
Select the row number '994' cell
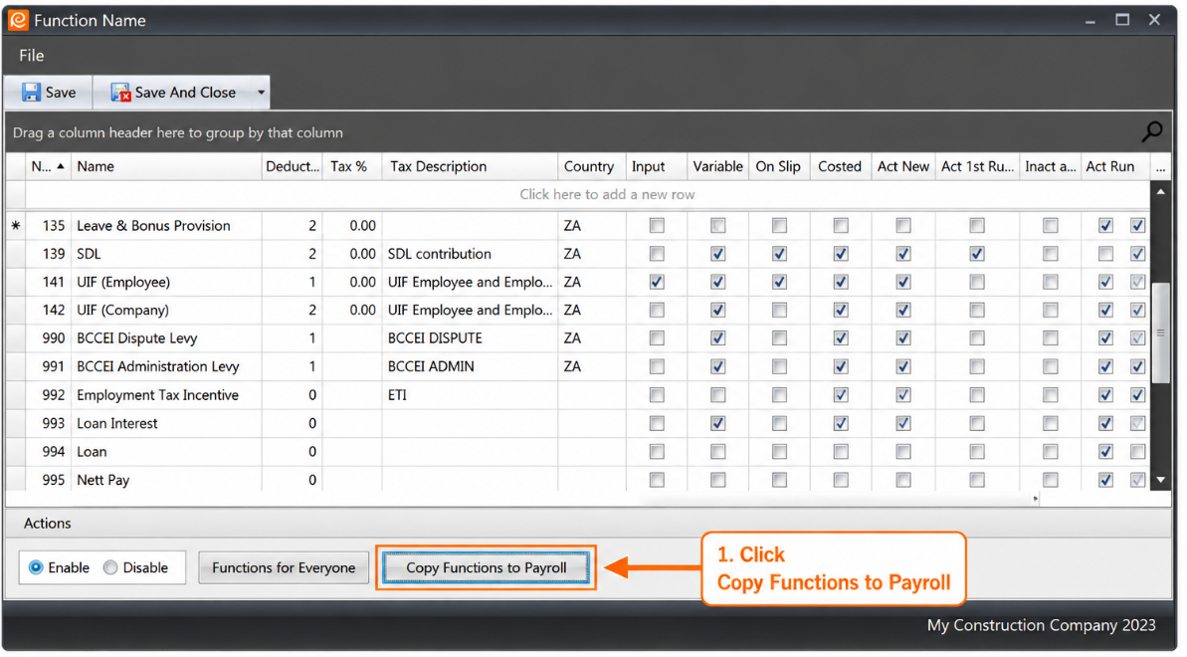[49, 451]
